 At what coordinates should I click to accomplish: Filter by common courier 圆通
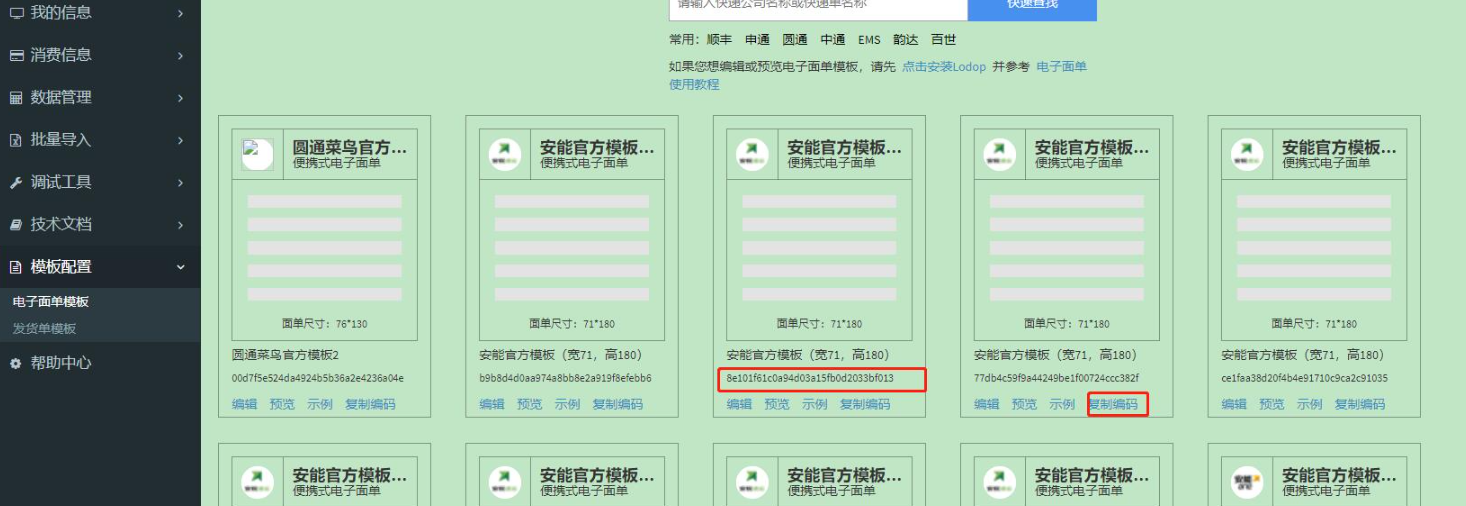click(x=795, y=40)
